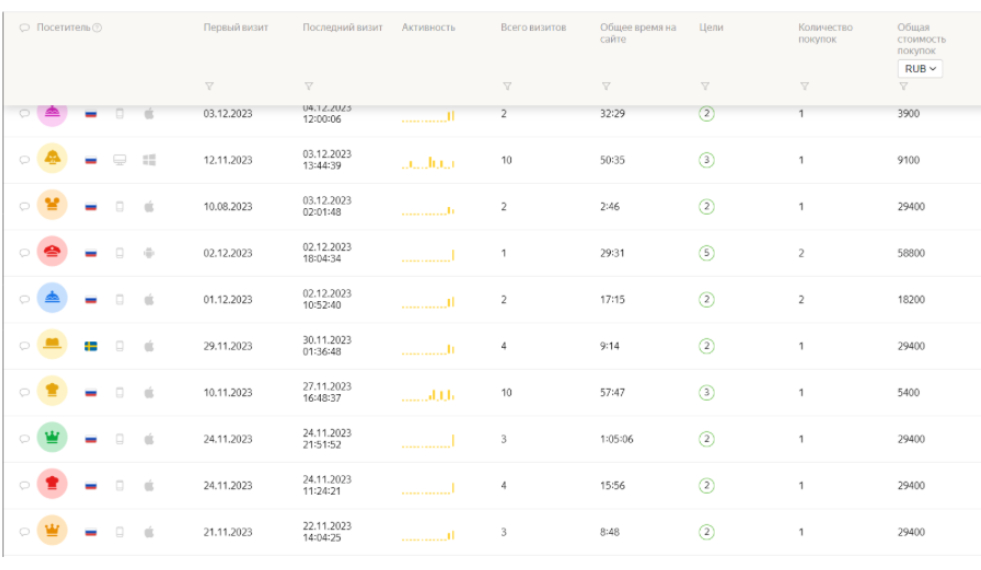Viewport: 981px width, 570px height.
Task: Click the red chef hat visitor avatar
Action: [52, 486]
